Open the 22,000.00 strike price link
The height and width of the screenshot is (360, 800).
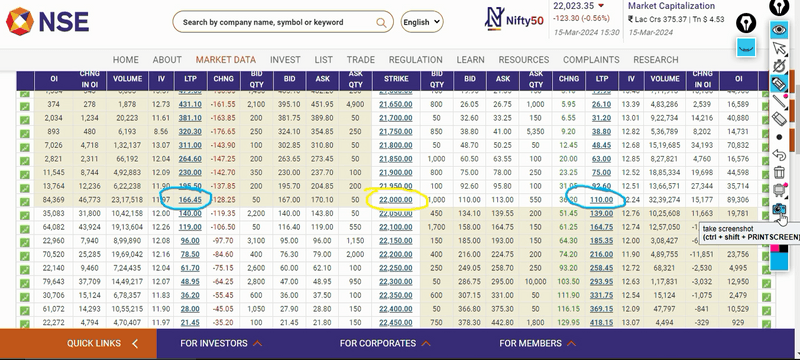[396, 200]
